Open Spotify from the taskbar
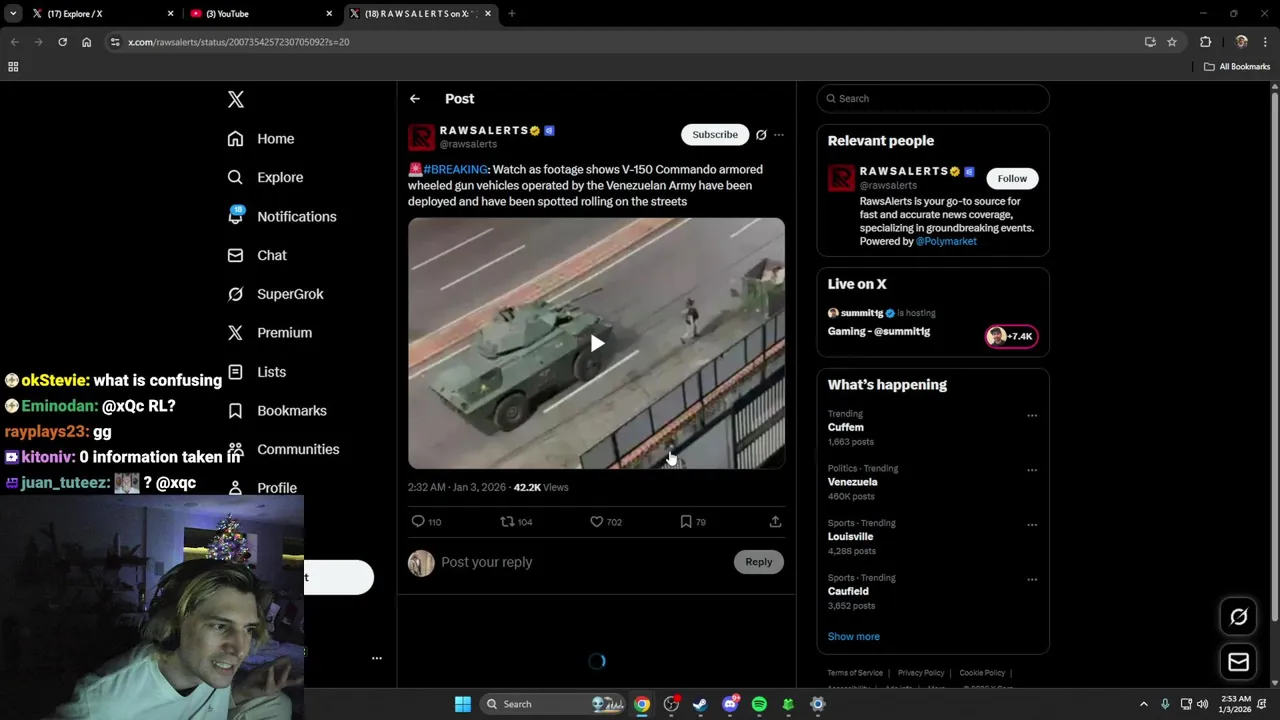This screenshot has width=1280, height=720. 759,704
